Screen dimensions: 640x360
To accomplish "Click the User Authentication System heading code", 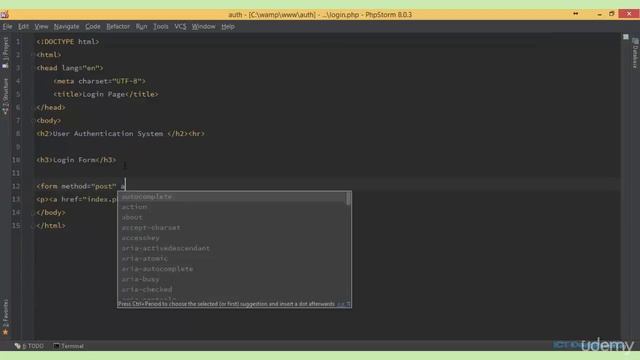I will 112,133.
